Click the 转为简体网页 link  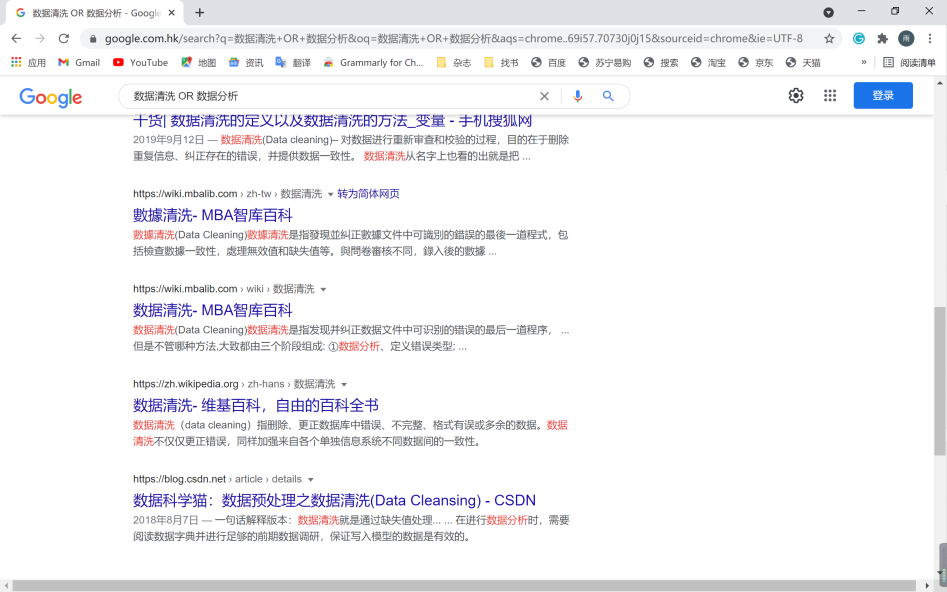368,194
